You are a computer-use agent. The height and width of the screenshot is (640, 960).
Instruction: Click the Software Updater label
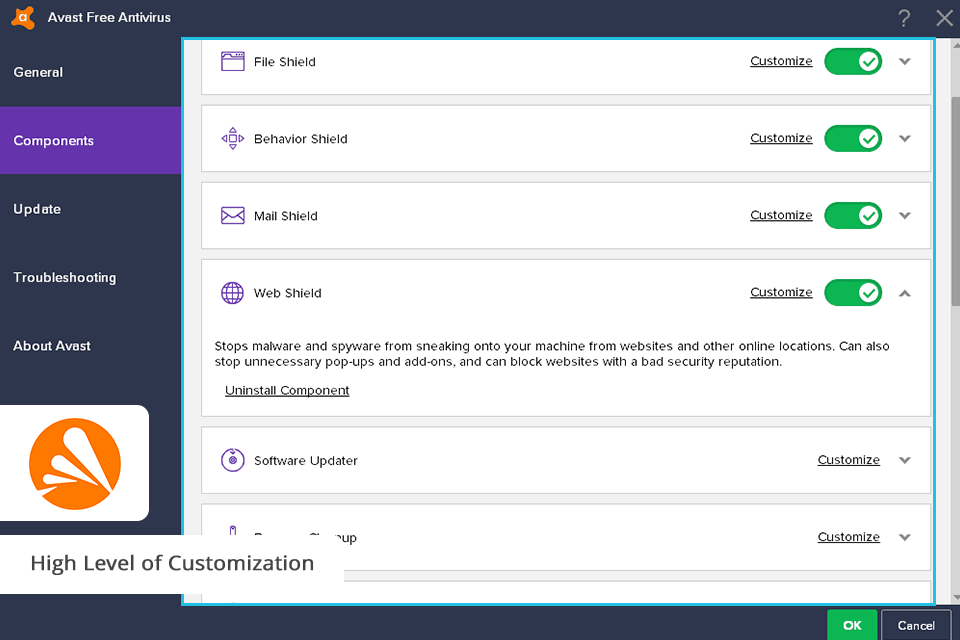[x=306, y=461]
